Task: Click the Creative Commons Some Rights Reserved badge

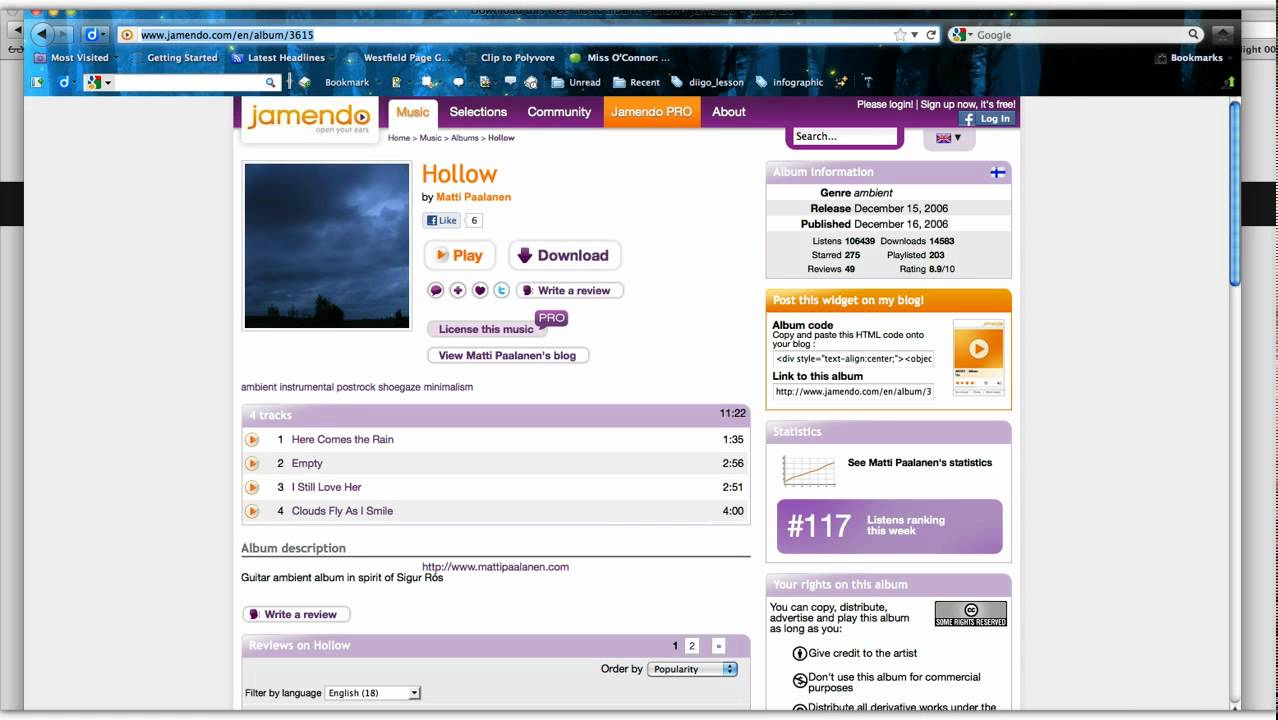Action: point(970,614)
